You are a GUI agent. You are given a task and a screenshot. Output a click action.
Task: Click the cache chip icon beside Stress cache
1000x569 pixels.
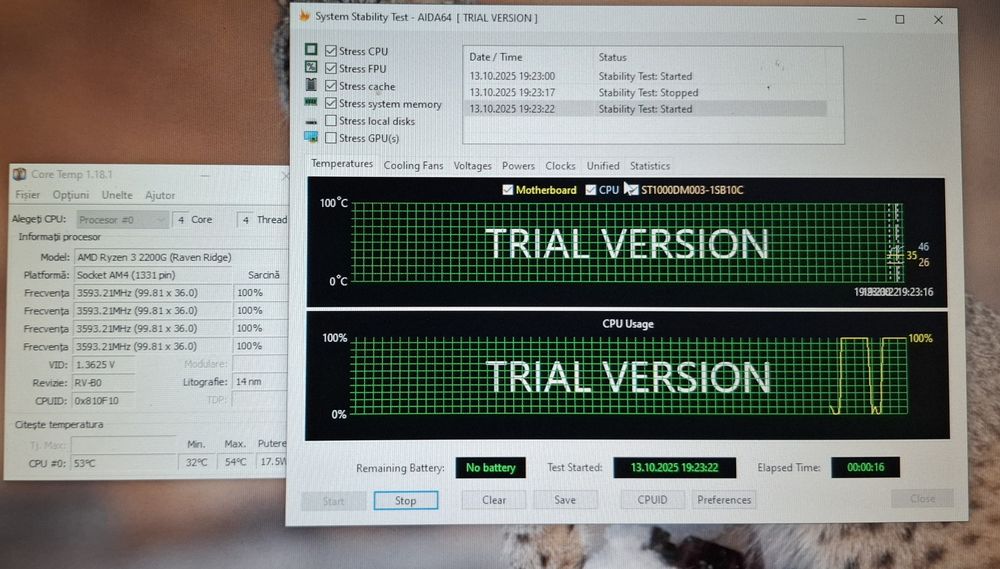point(311,84)
